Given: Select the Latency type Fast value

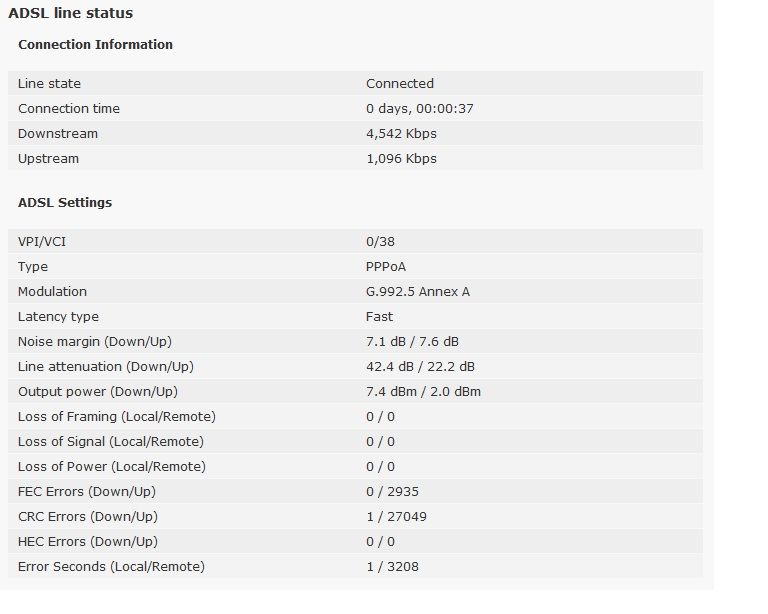Looking at the screenshot, I should (x=379, y=317).
